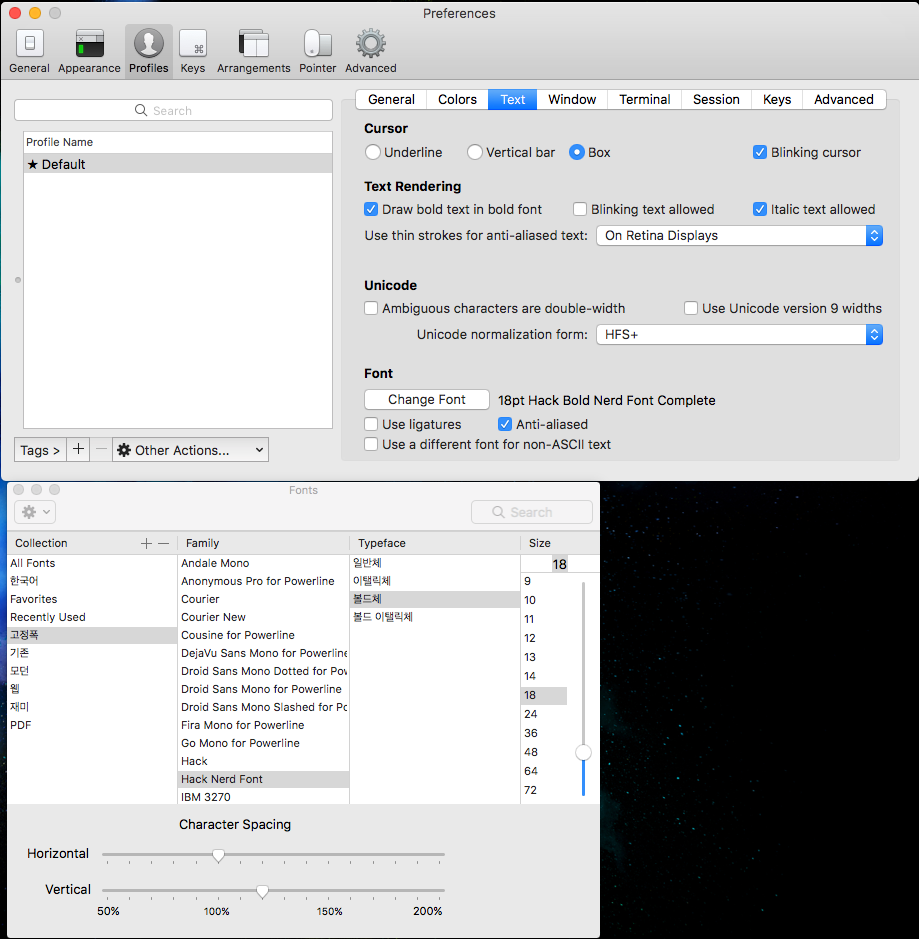The image size is (919, 939).
Task: Click the plus button to add profile
Action: coord(79,450)
